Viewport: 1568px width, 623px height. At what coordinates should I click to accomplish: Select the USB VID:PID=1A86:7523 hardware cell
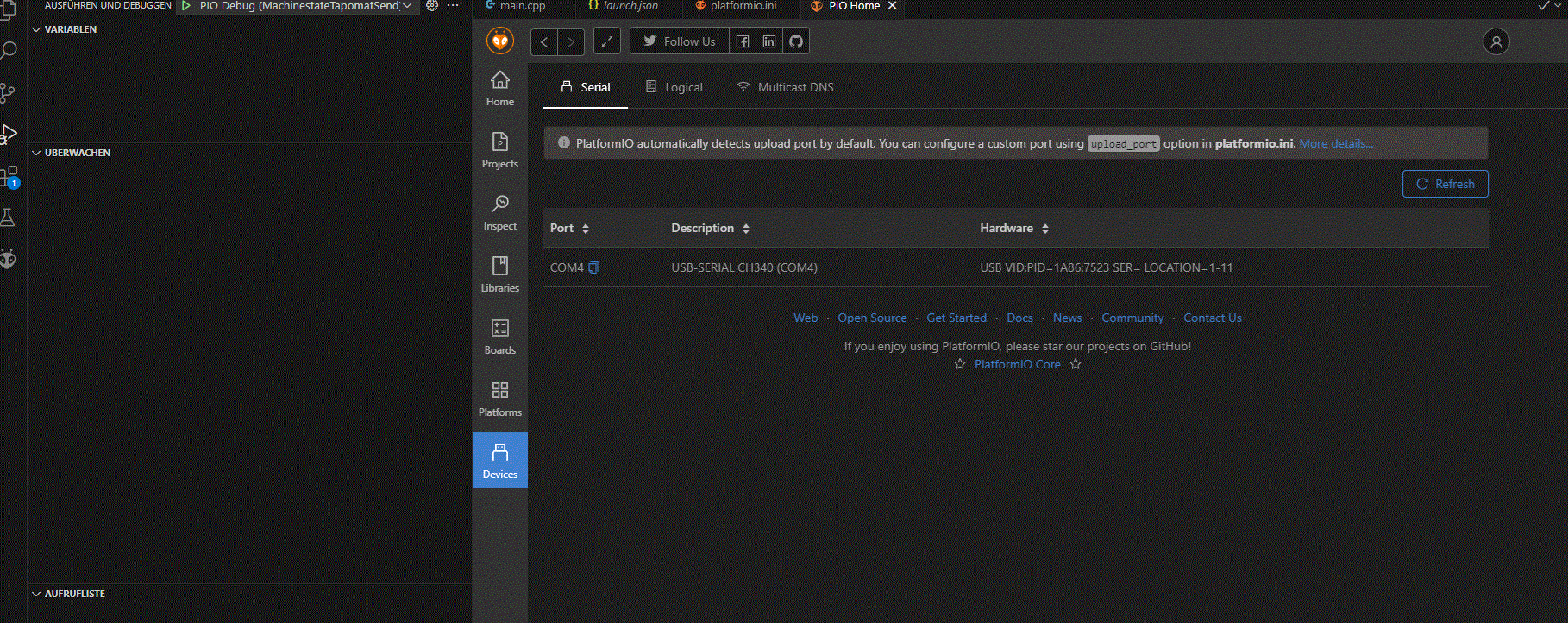[x=1107, y=267]
